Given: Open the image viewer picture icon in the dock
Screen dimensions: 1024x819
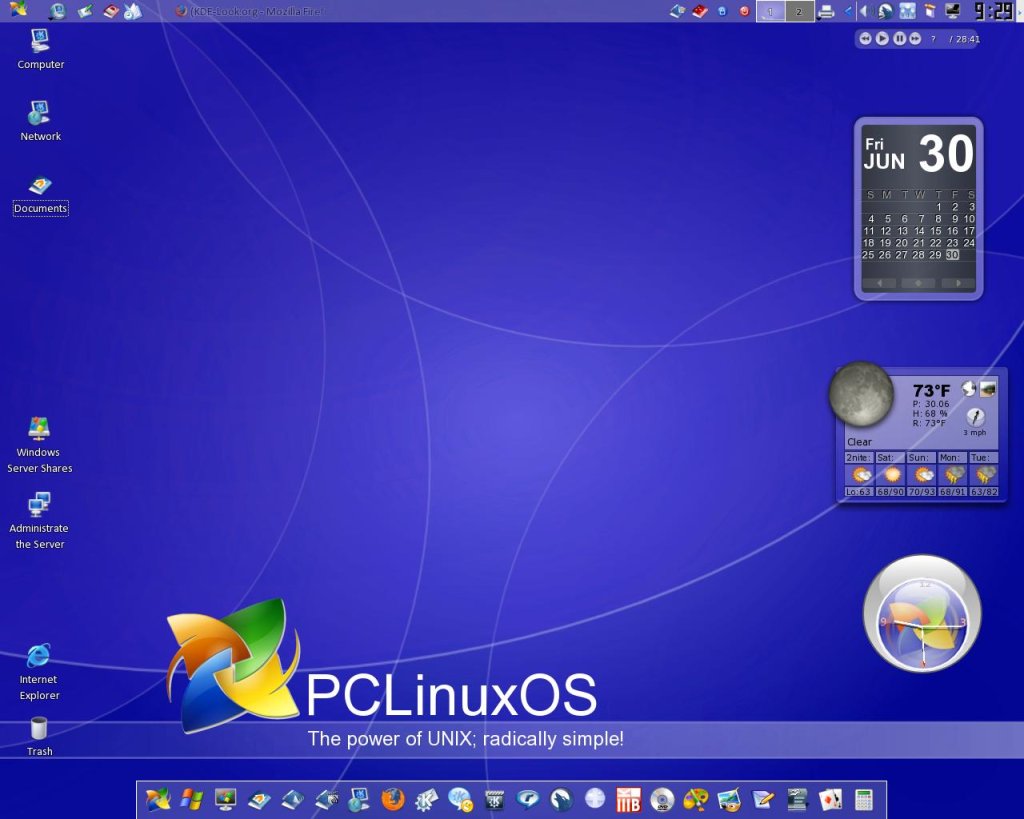Looking at the screenshot, I should pyautogui.click(x=729, y=799).
